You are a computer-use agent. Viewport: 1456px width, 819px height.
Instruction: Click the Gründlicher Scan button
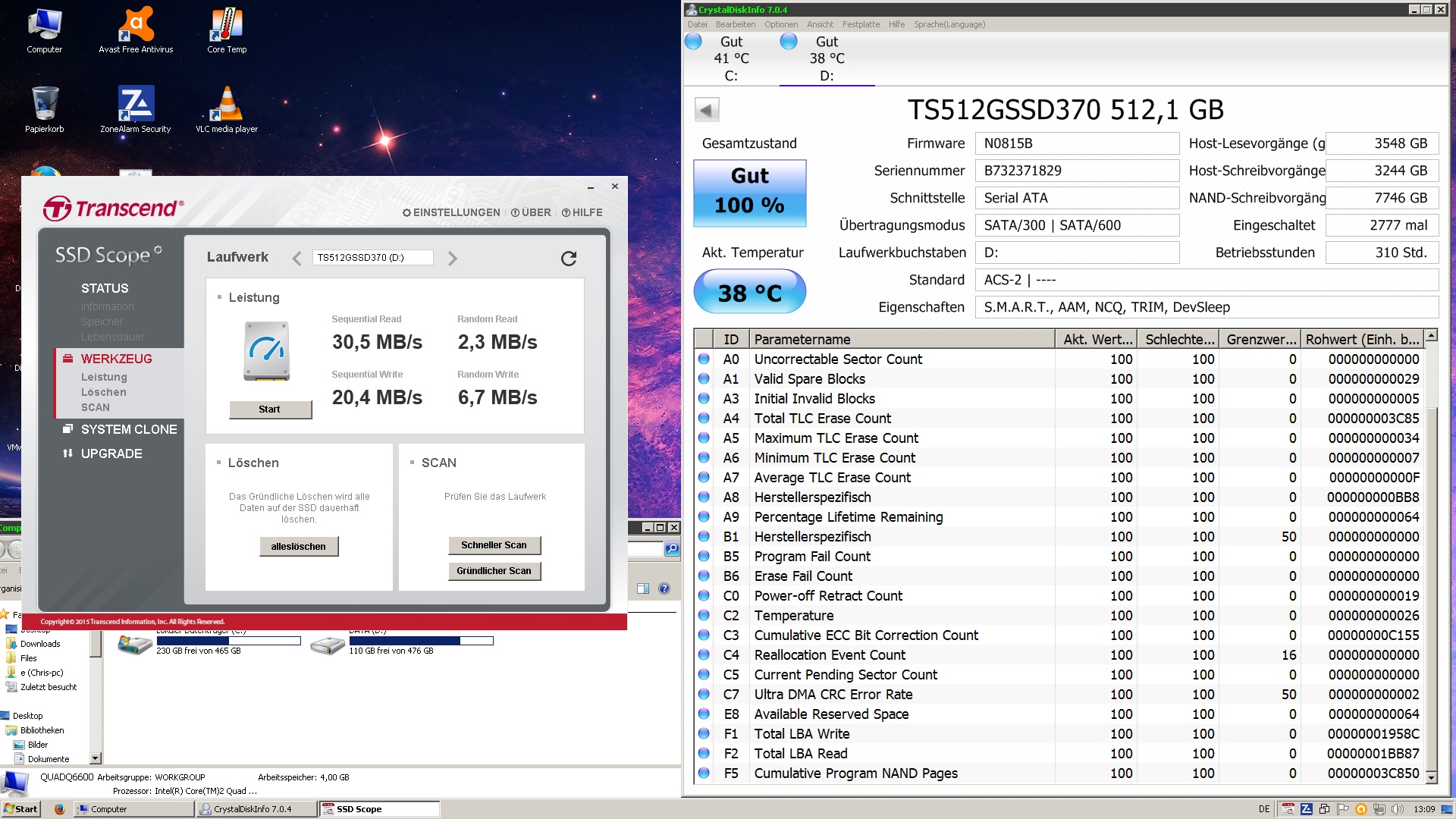(x=494, y=571)
